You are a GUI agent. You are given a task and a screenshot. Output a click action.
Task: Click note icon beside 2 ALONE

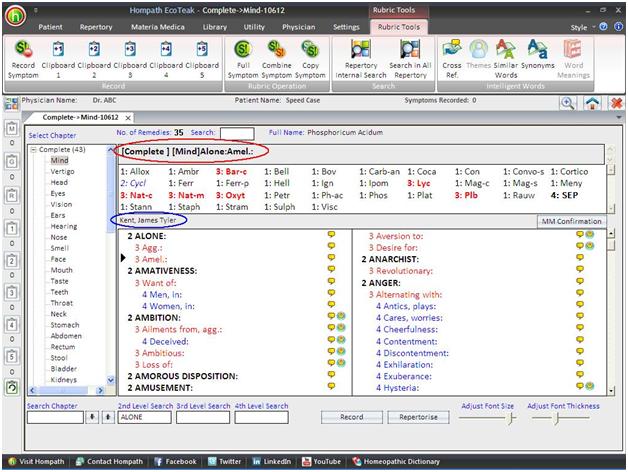(x=331, y=235)
